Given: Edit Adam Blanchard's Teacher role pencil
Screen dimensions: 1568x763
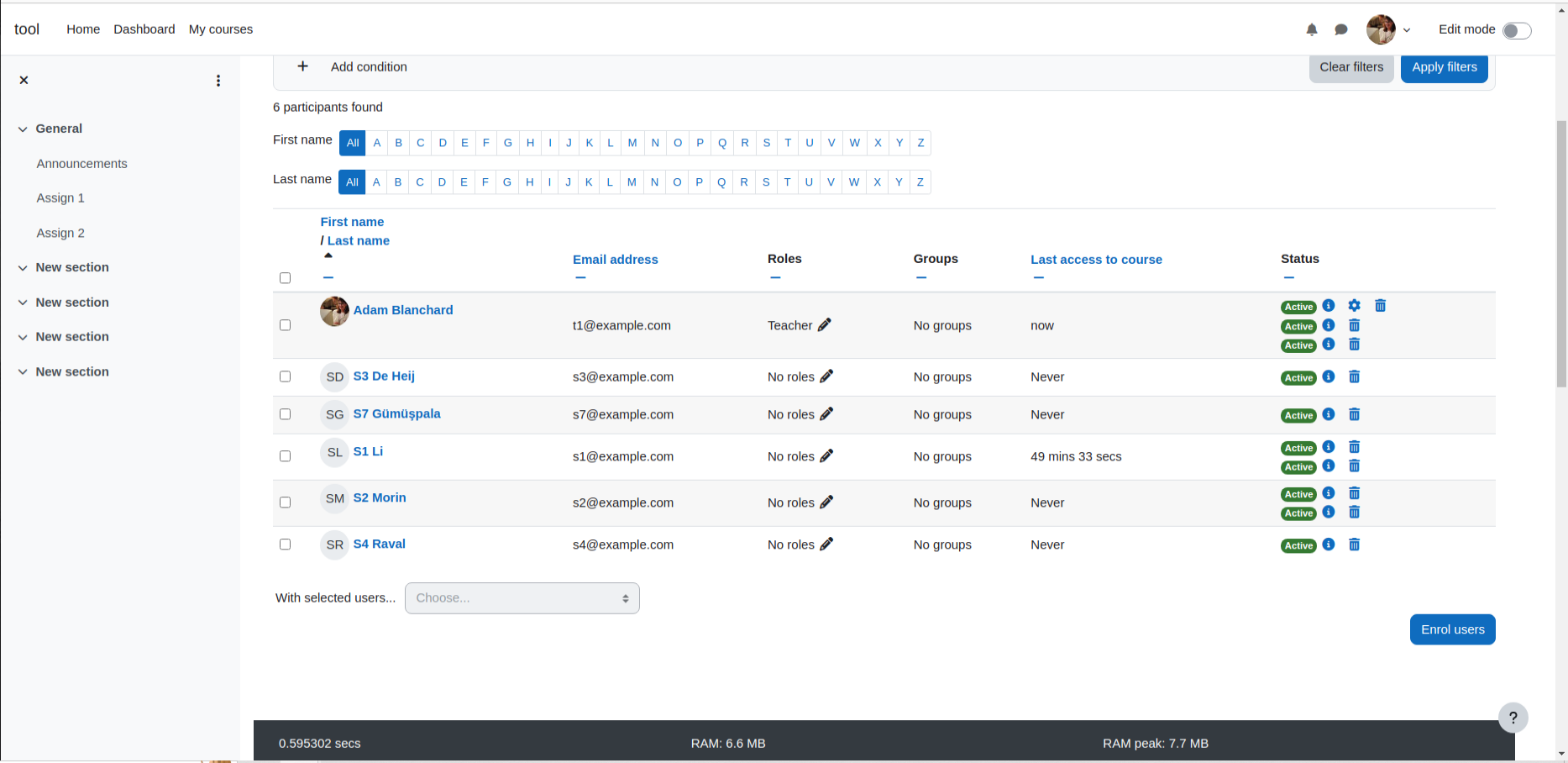Looking at the screenshot, I should [825, 325].
